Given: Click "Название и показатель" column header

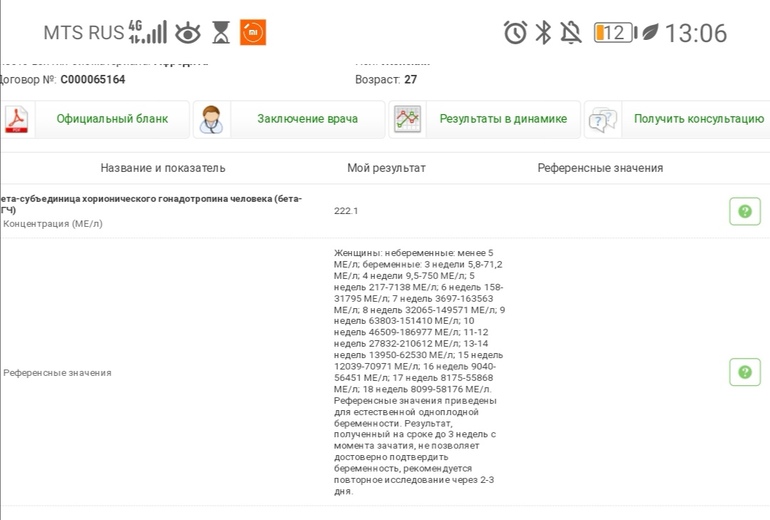Looking at the screenshot, I should tap(163, 168).
